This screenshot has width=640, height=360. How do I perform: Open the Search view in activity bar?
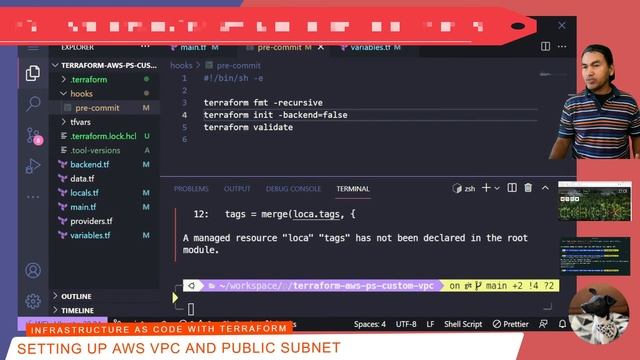pyautogui.click(x=33, y=103)
